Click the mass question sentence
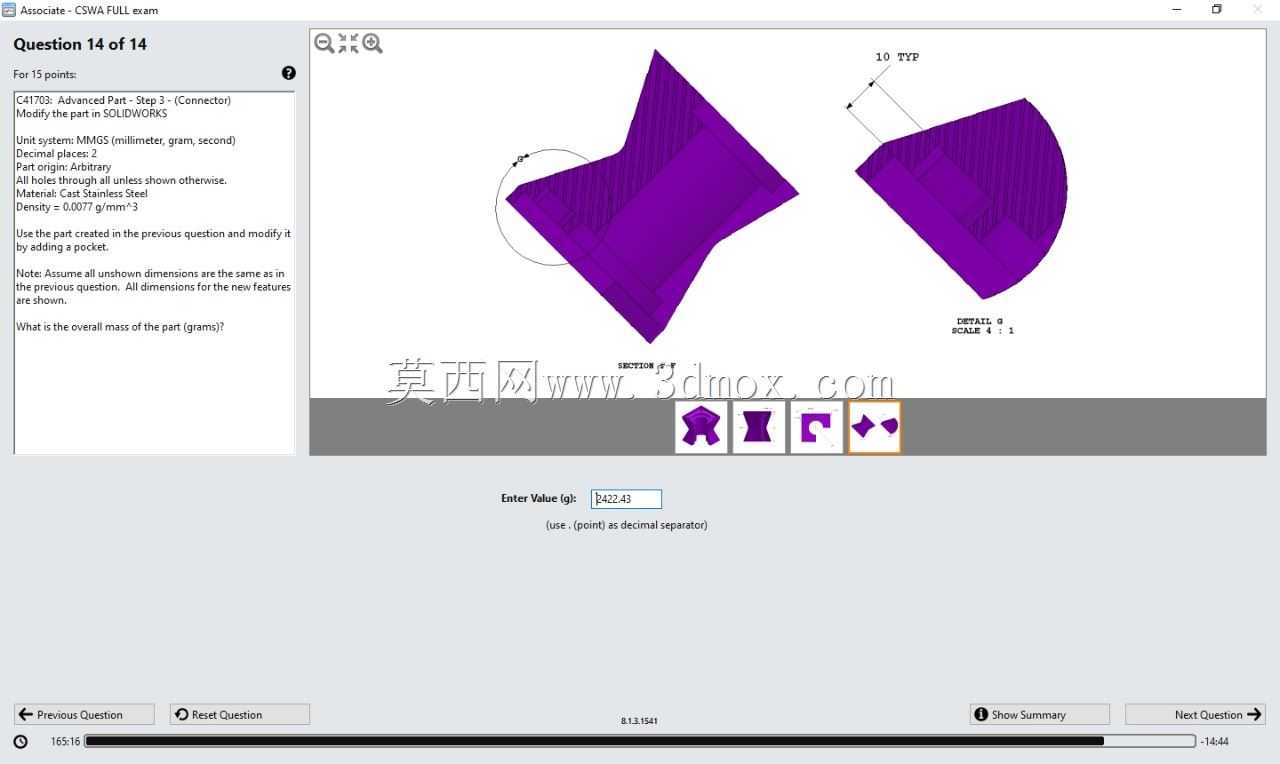This screenshot has height=764, width=1280. [x=120, y=327]
